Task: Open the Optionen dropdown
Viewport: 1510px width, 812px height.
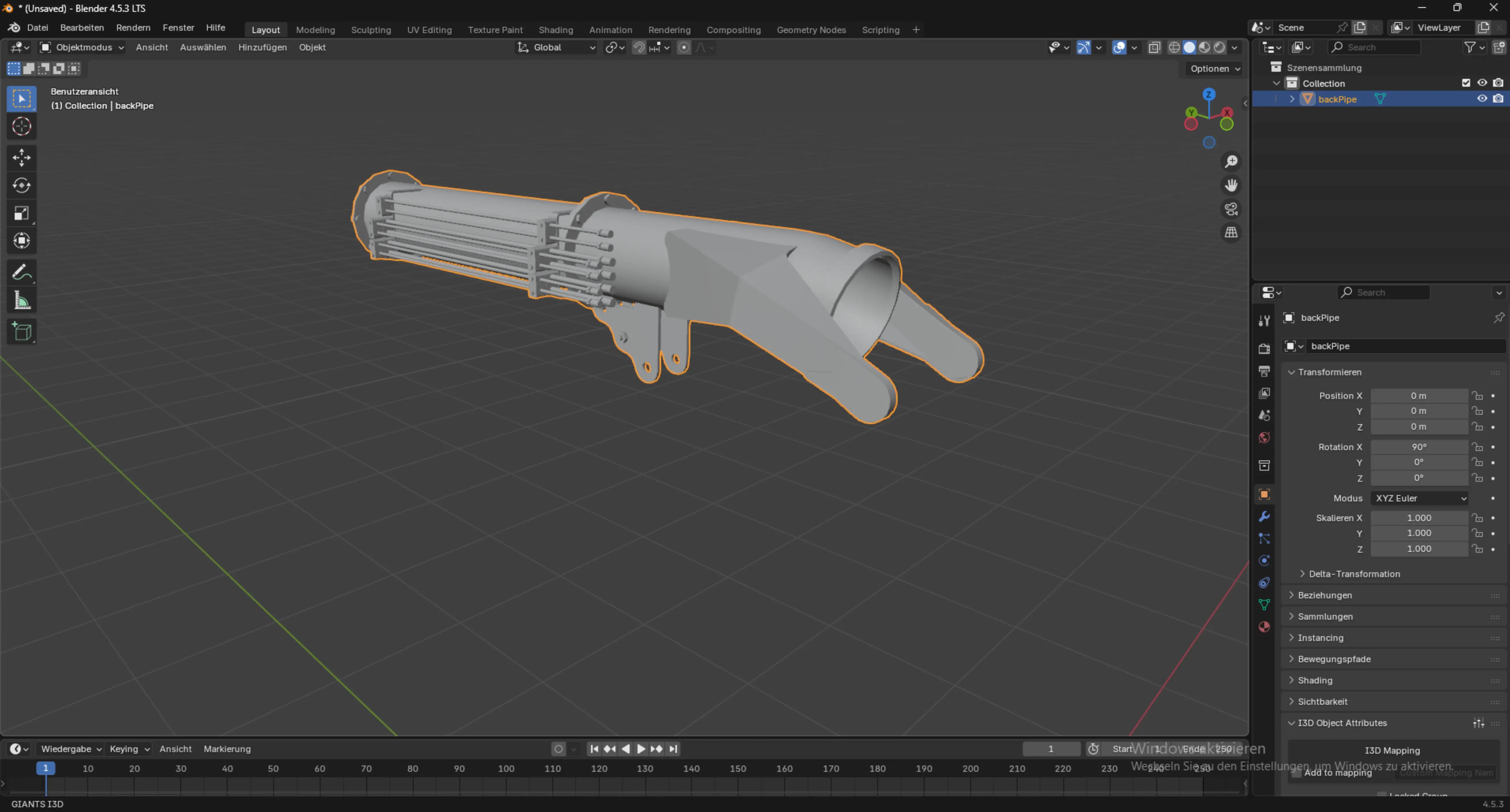Action: pyautogui.click(x=1215, y=69)
